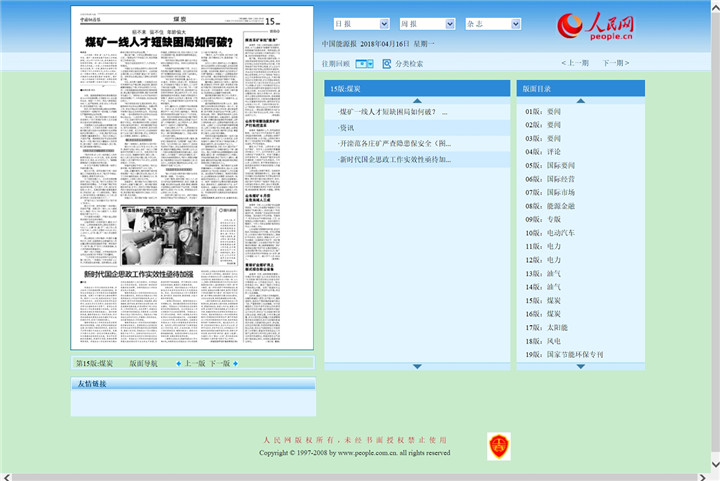Click up arrow in 版面目录 panel
Screen dimensions: 720x481
581,100
